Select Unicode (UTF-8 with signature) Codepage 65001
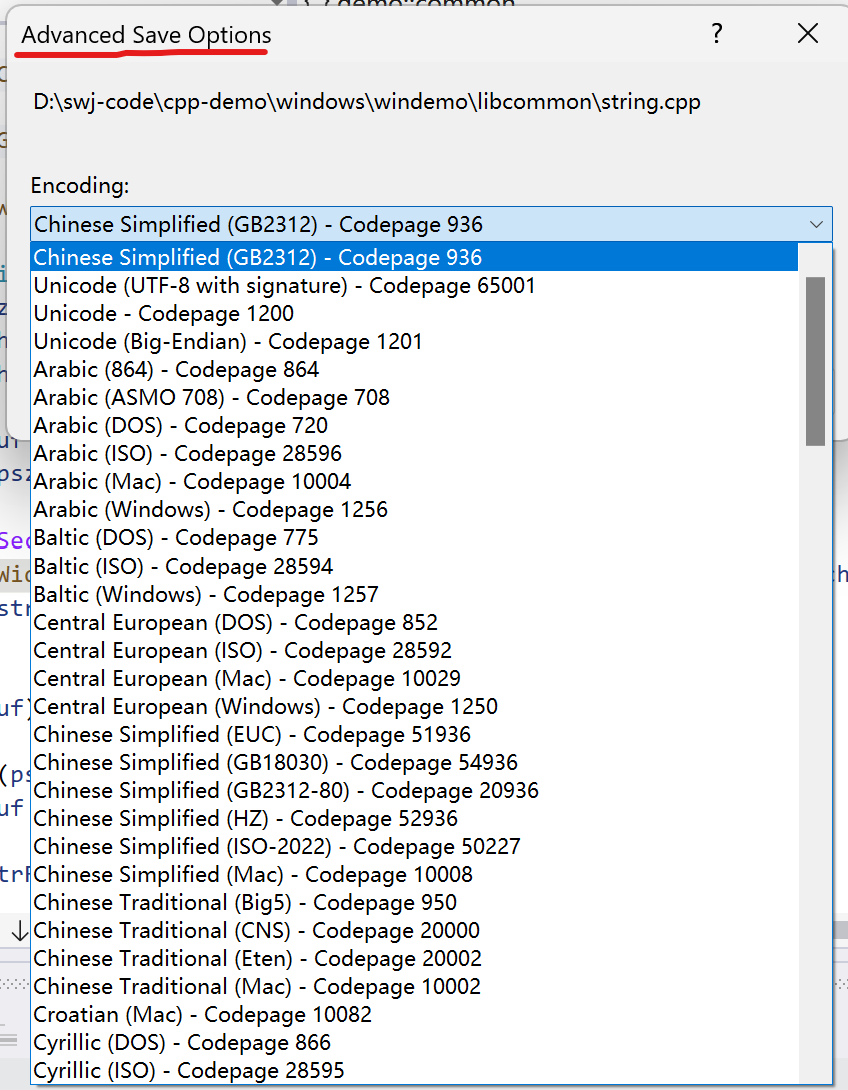 pyautogui.click(x=284, y=286)
